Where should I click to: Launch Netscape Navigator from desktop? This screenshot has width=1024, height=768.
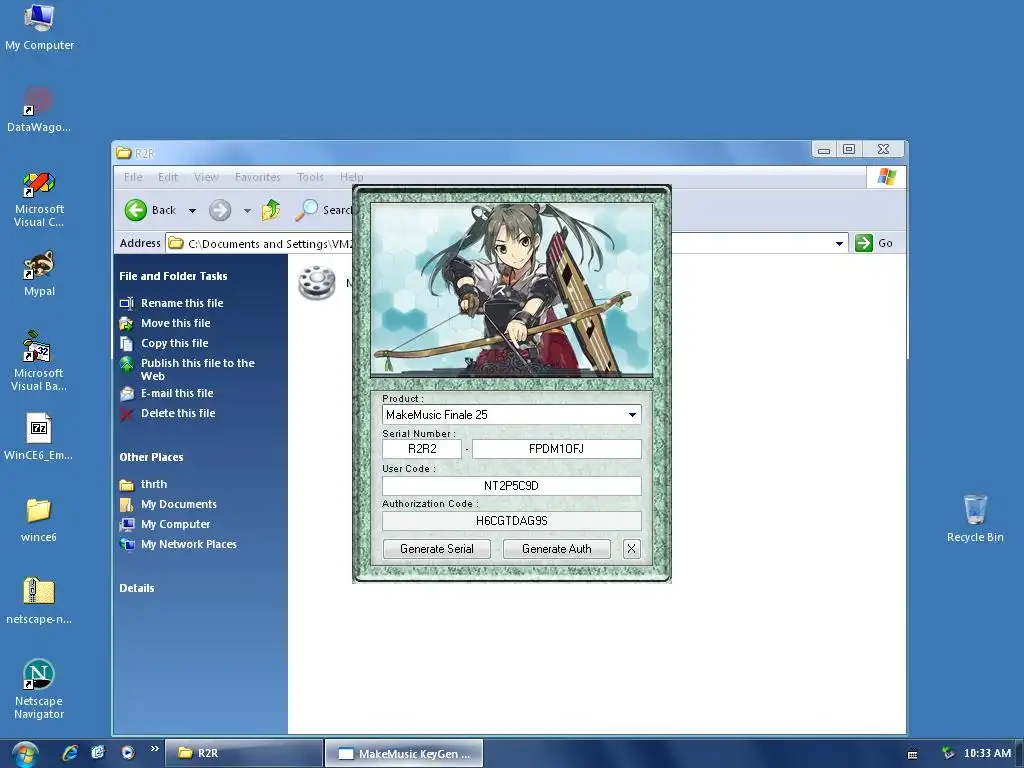click(x=39, y=689)
